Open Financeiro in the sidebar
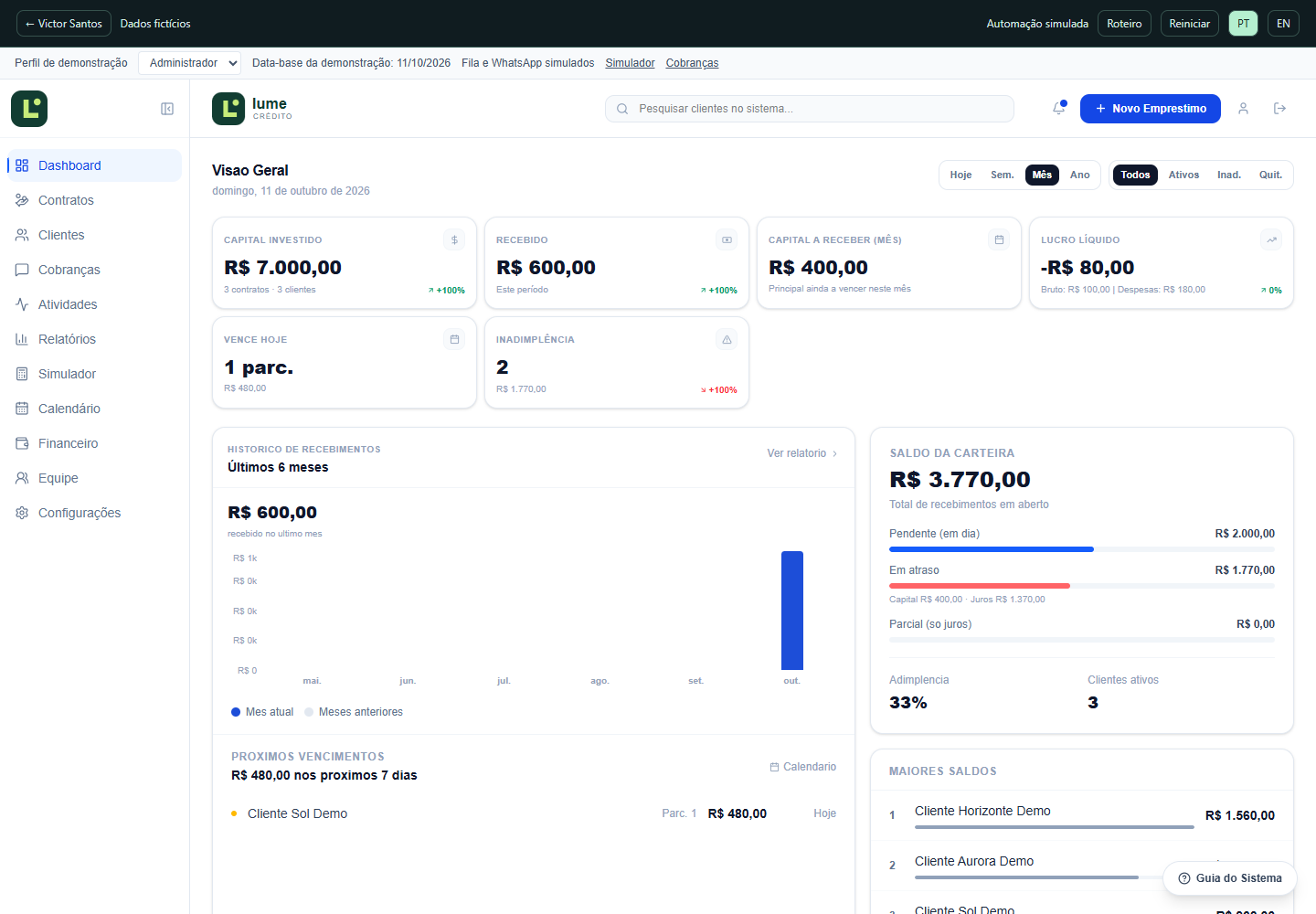The width and height of the screenshot is (1316, 914). [x=94, y=443]
